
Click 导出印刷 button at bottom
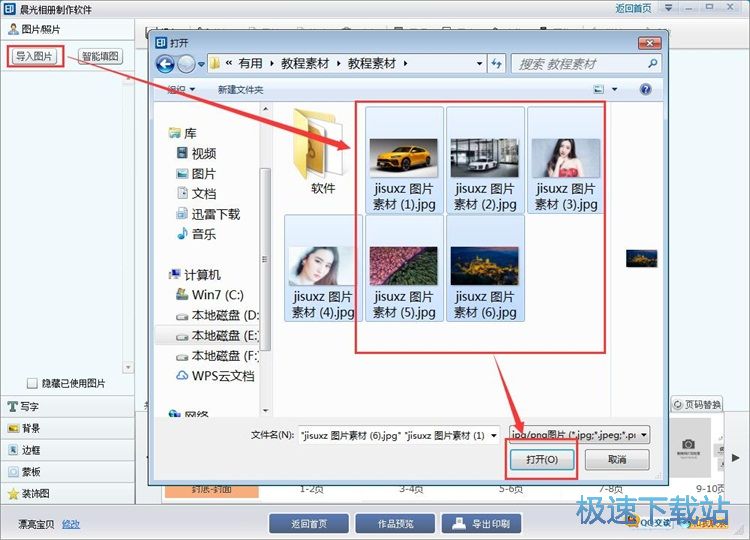pos(481,524)
